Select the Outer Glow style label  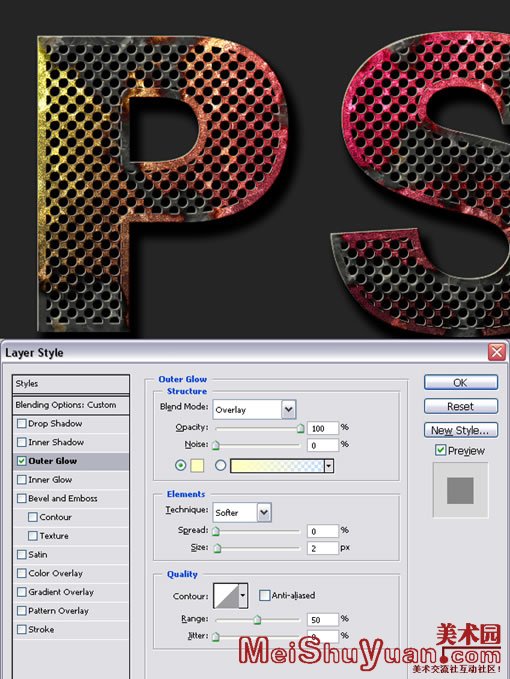pyautogui.click(x=53, y=461)
